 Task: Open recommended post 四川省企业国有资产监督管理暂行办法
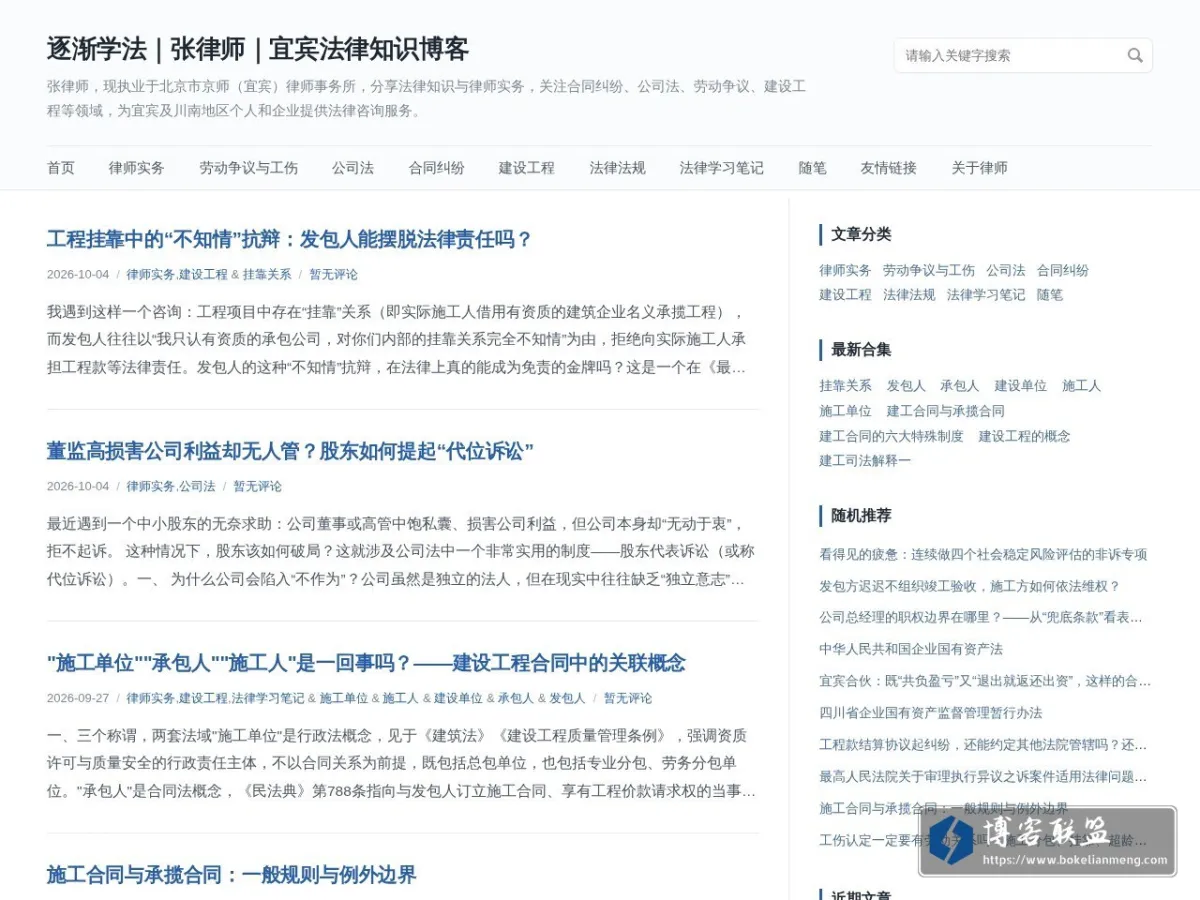coord(931,713)
